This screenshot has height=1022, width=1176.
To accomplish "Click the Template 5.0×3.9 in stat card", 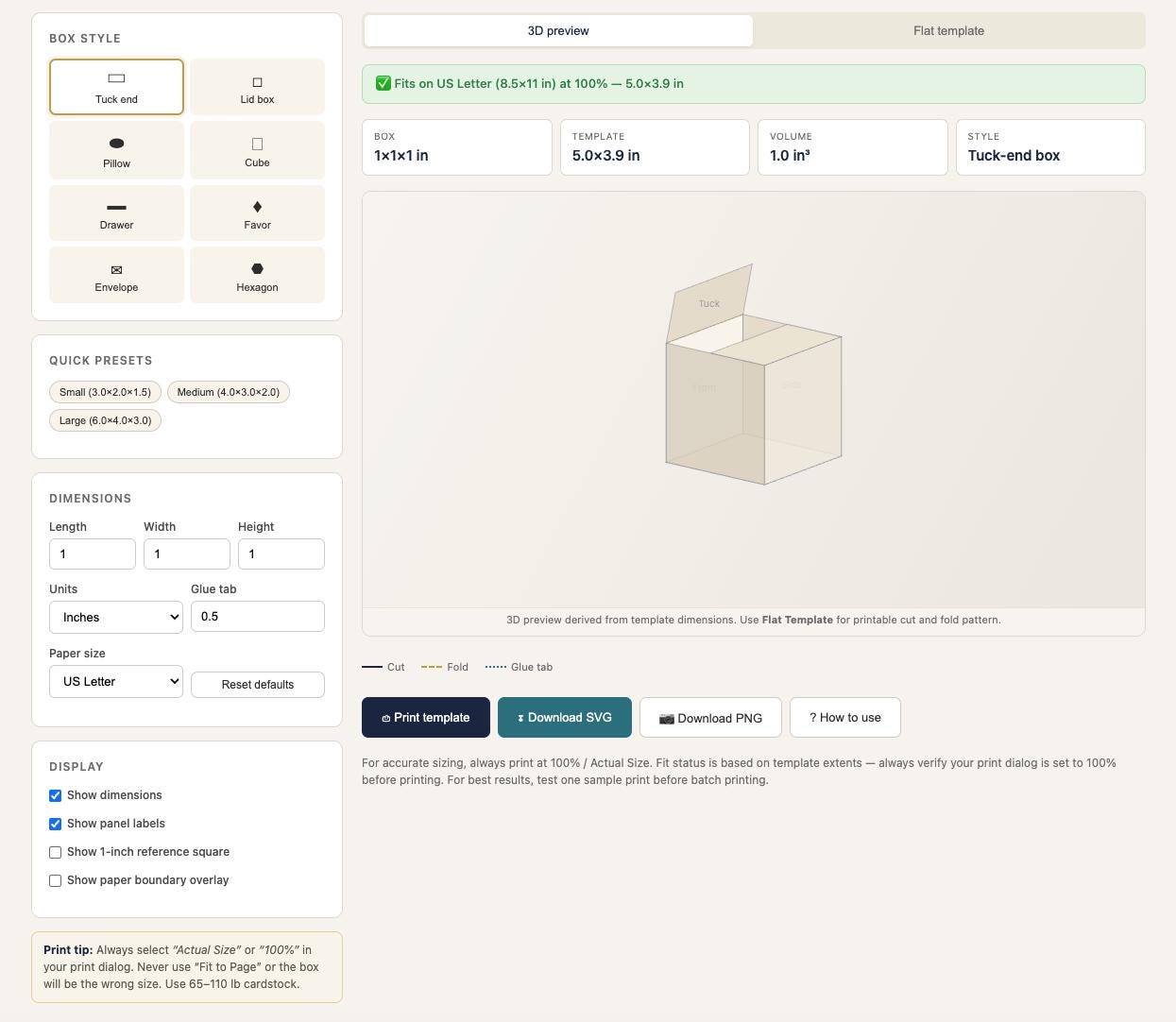I will 655,147.
